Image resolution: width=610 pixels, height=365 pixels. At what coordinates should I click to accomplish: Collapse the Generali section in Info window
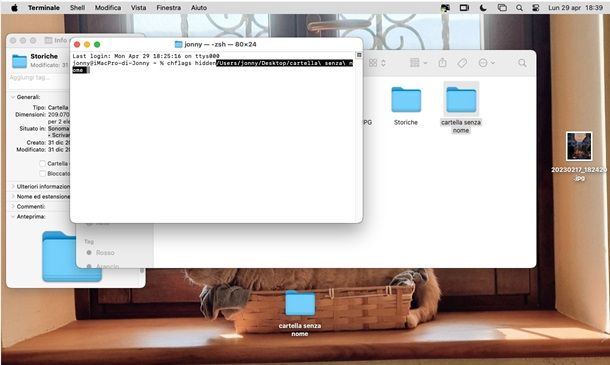tap(13, 97)
